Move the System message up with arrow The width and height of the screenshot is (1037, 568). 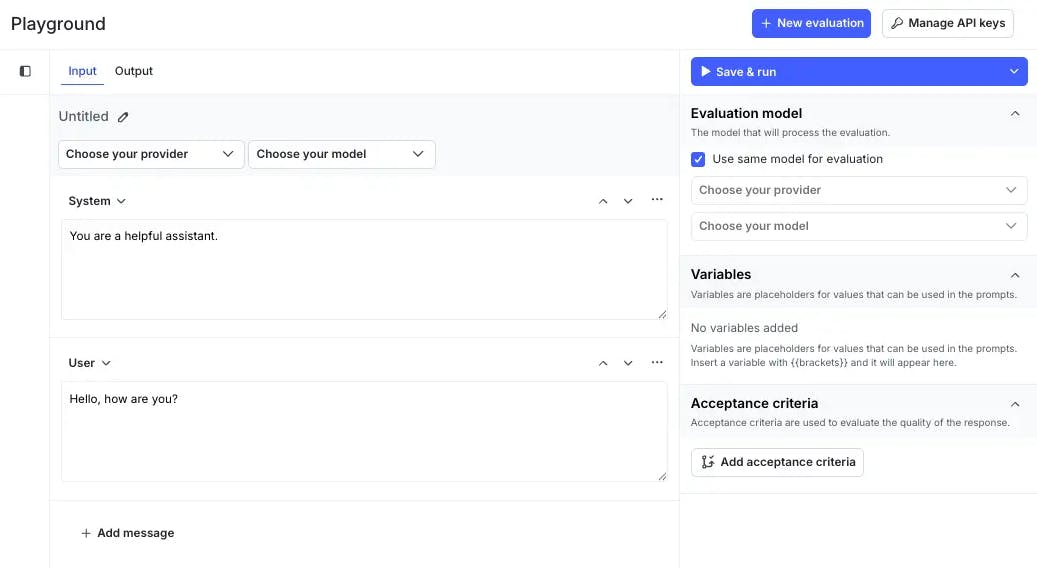coord(603,201)
